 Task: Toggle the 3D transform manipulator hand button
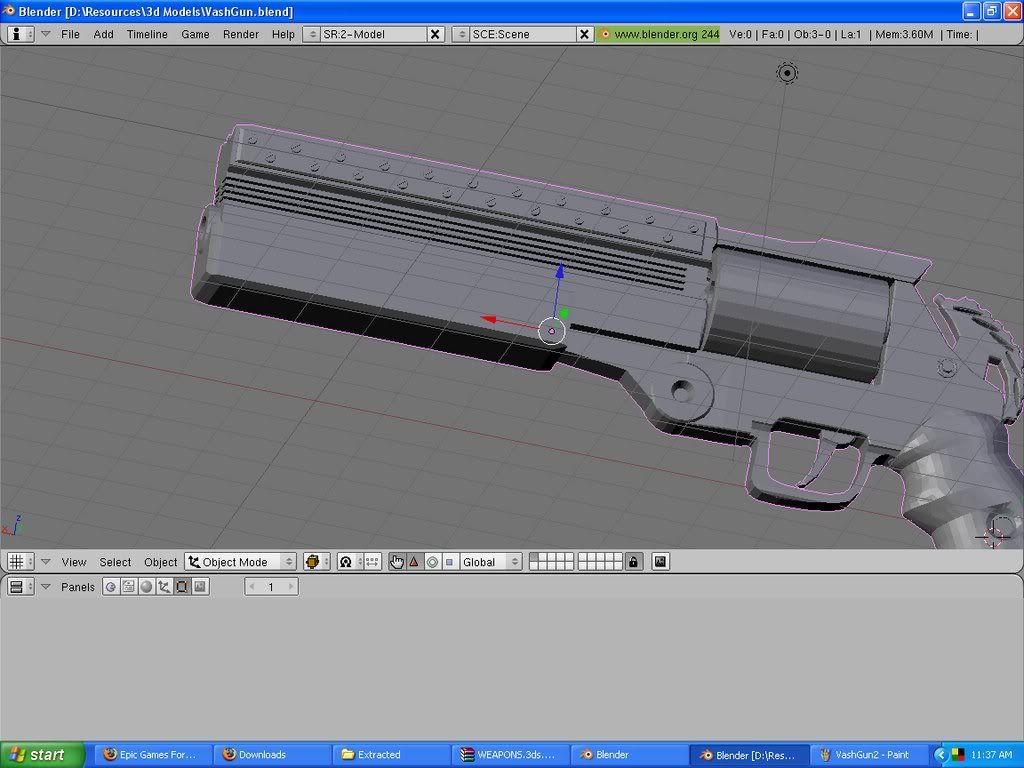(x=396, y=562)
